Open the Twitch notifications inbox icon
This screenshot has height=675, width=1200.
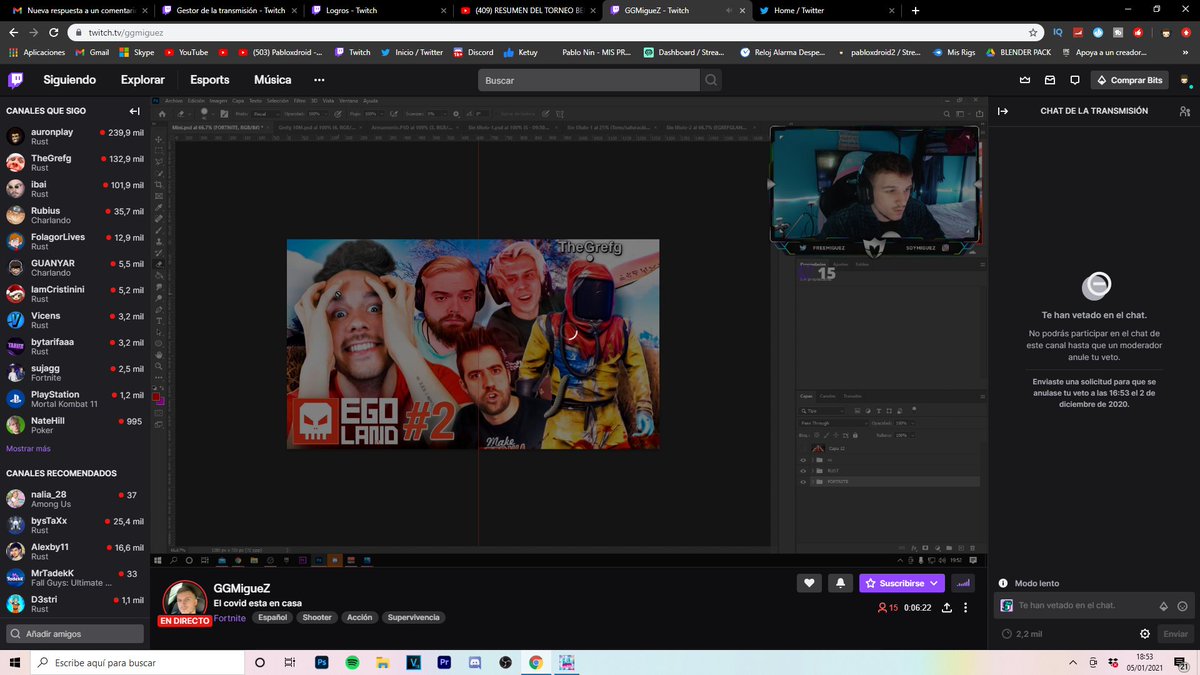[1050, 80]
